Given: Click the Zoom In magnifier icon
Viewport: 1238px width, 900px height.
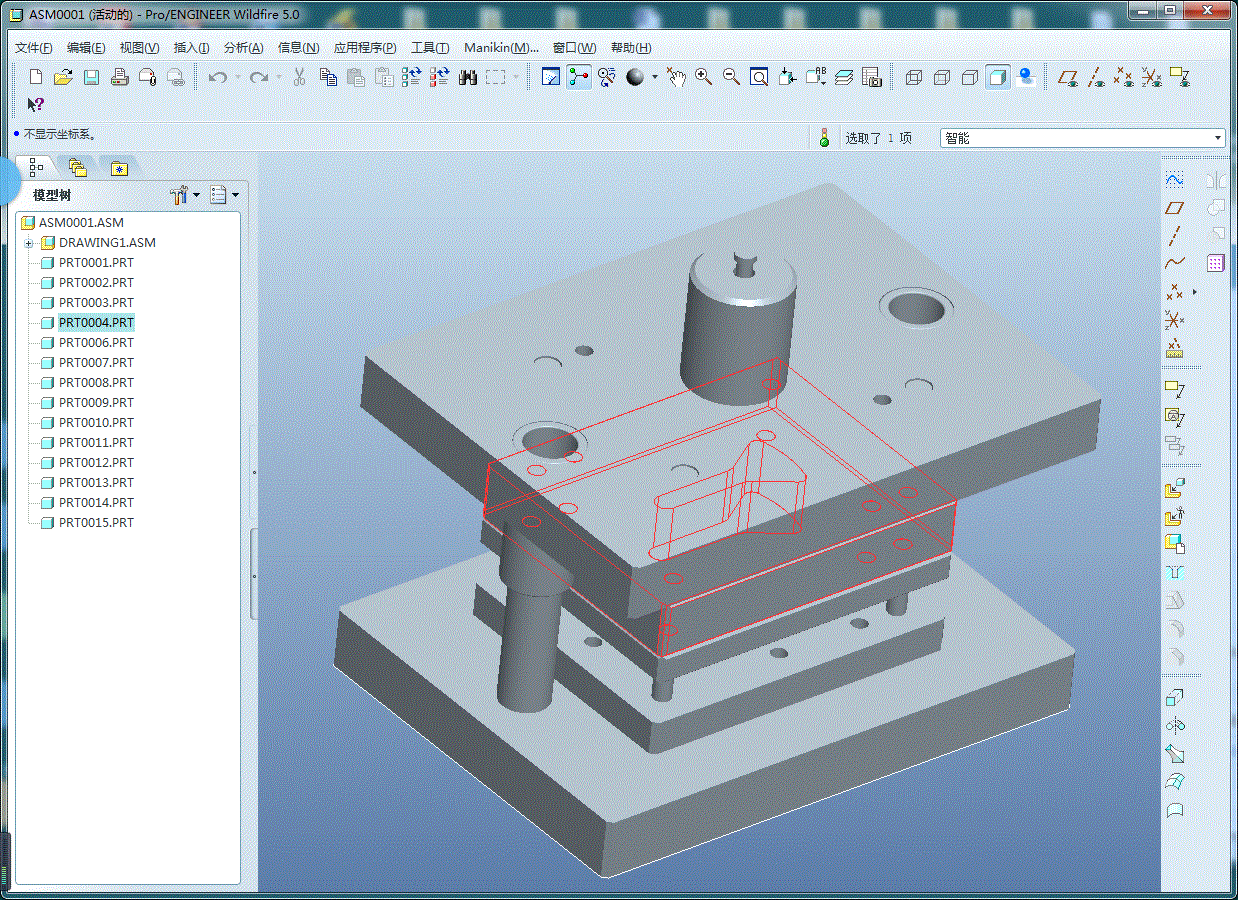Looking at the screenshot, I should [703, 77].
